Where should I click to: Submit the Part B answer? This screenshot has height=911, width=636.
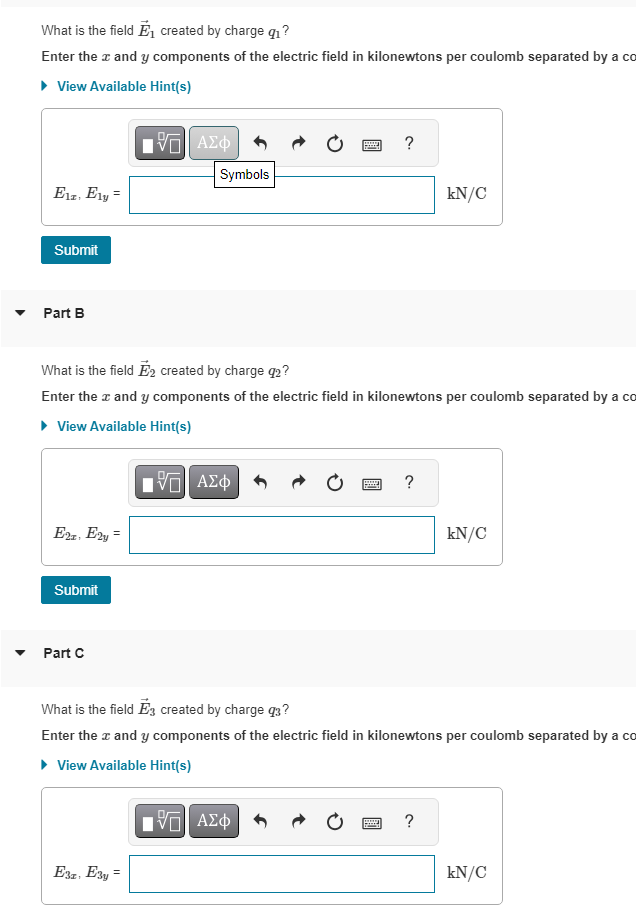(75, 589)
